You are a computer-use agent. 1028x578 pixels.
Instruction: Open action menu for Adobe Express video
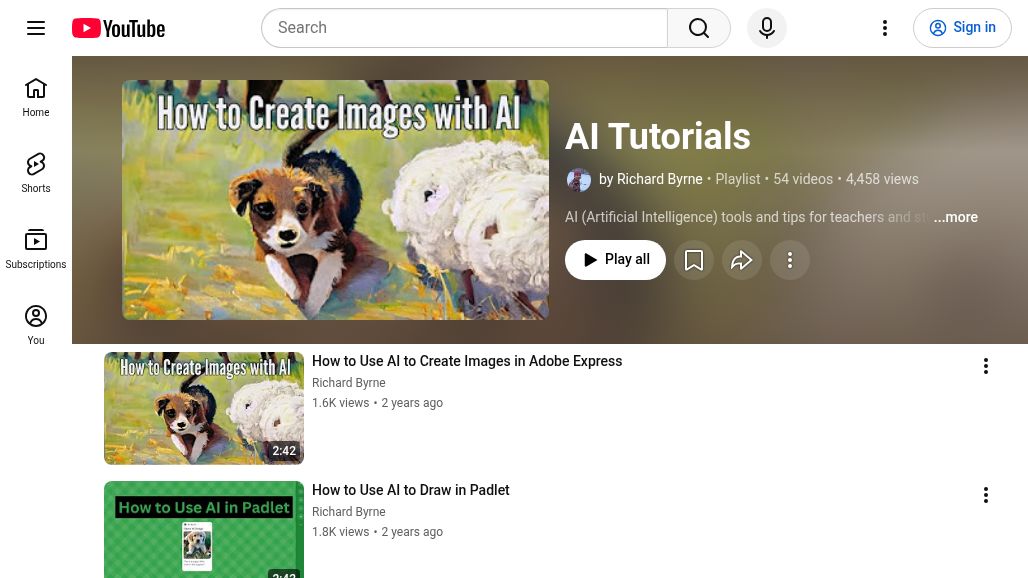(x=985, y=366)
